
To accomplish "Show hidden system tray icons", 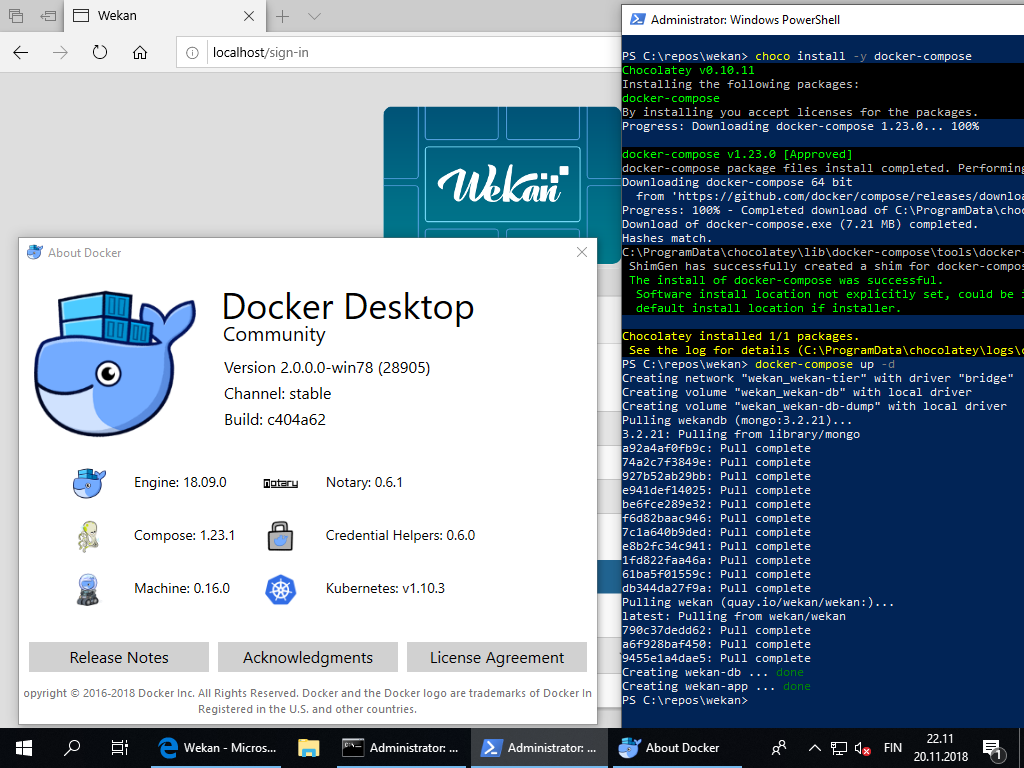I will coord(815,747).
